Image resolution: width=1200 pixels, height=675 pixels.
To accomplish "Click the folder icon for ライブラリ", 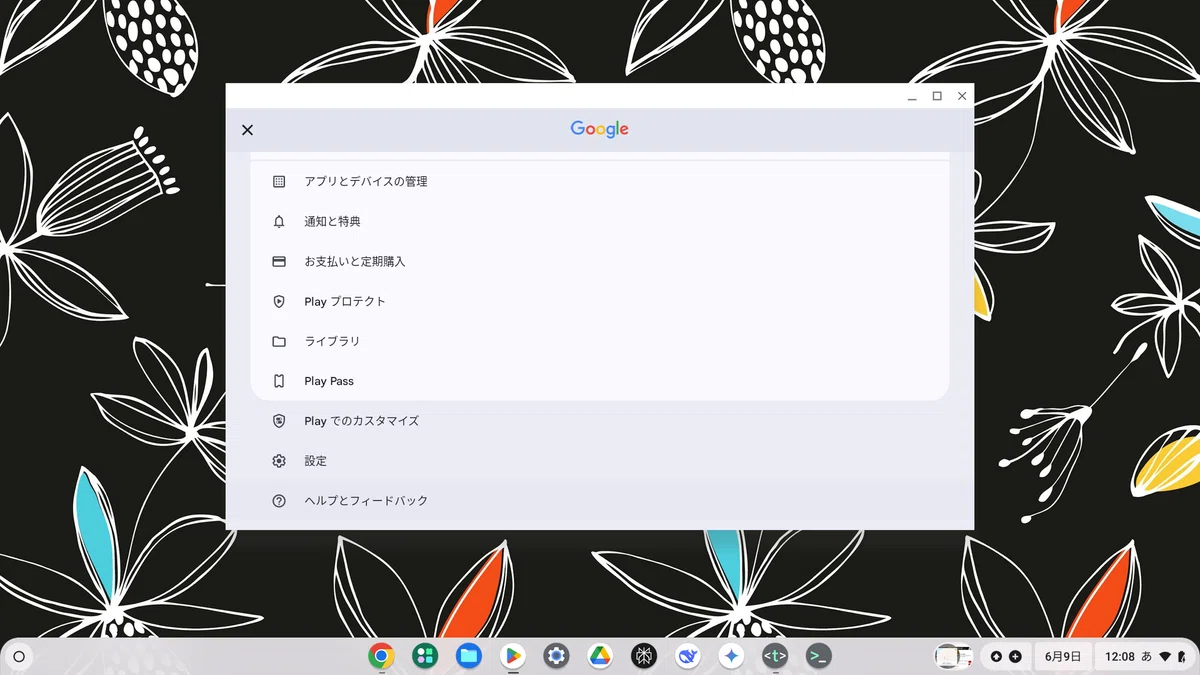I will pyautogui.click(x=279, y=341).
